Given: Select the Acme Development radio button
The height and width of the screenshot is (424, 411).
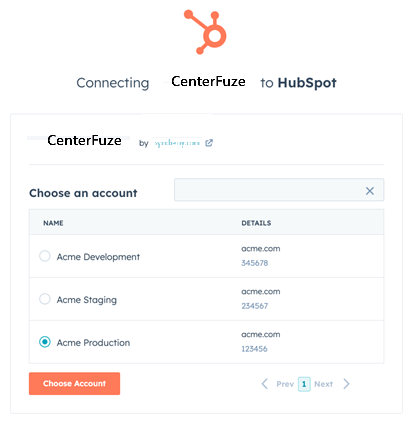Looking at the screenshot, I should pos(45,256).
